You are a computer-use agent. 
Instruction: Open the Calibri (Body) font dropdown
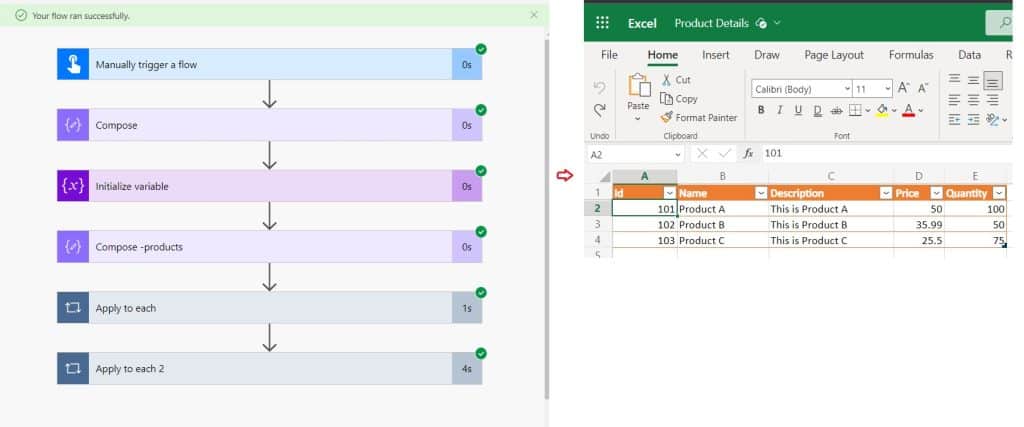pos(847,89)
